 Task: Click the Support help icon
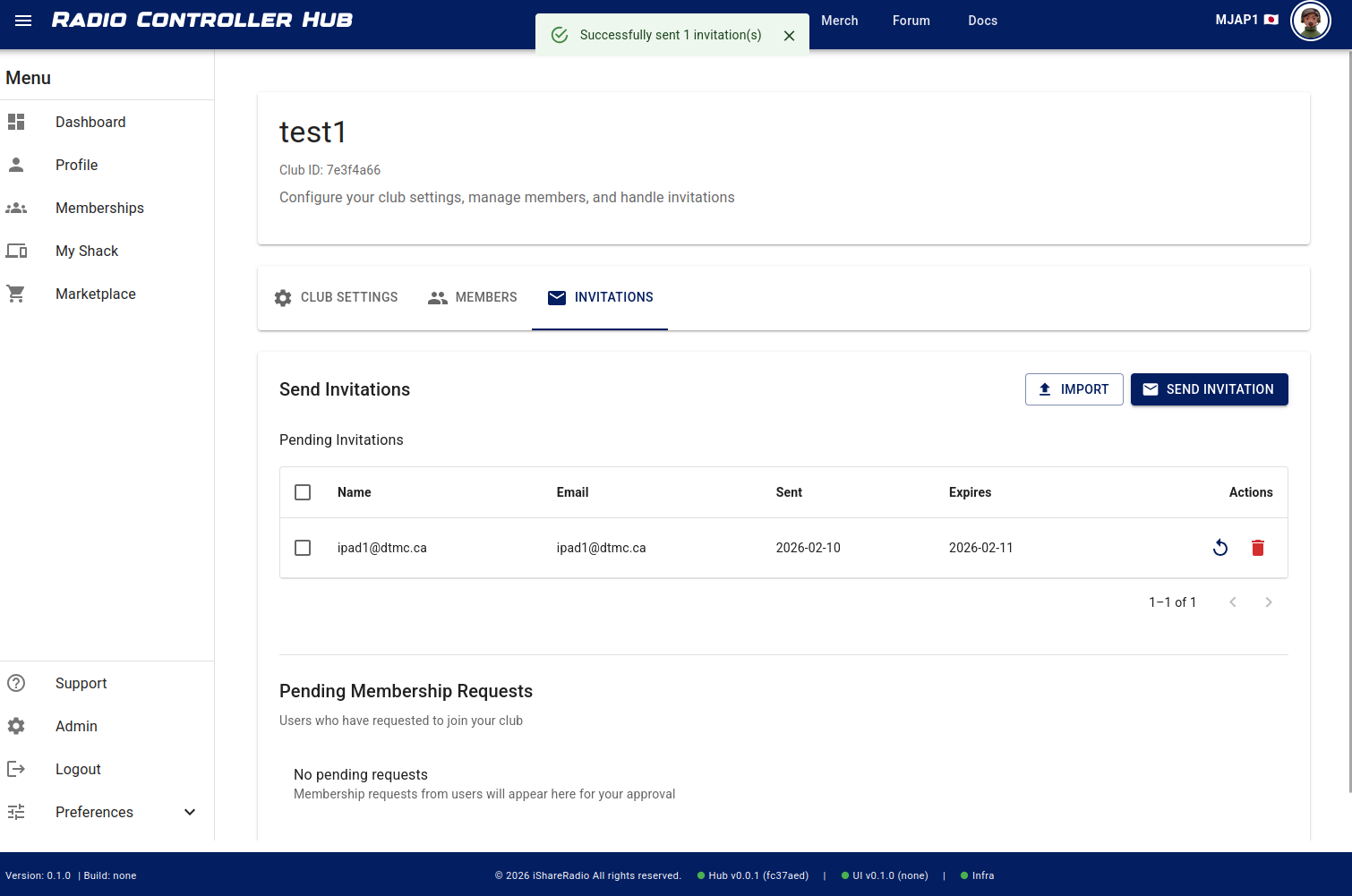(16, 683)
